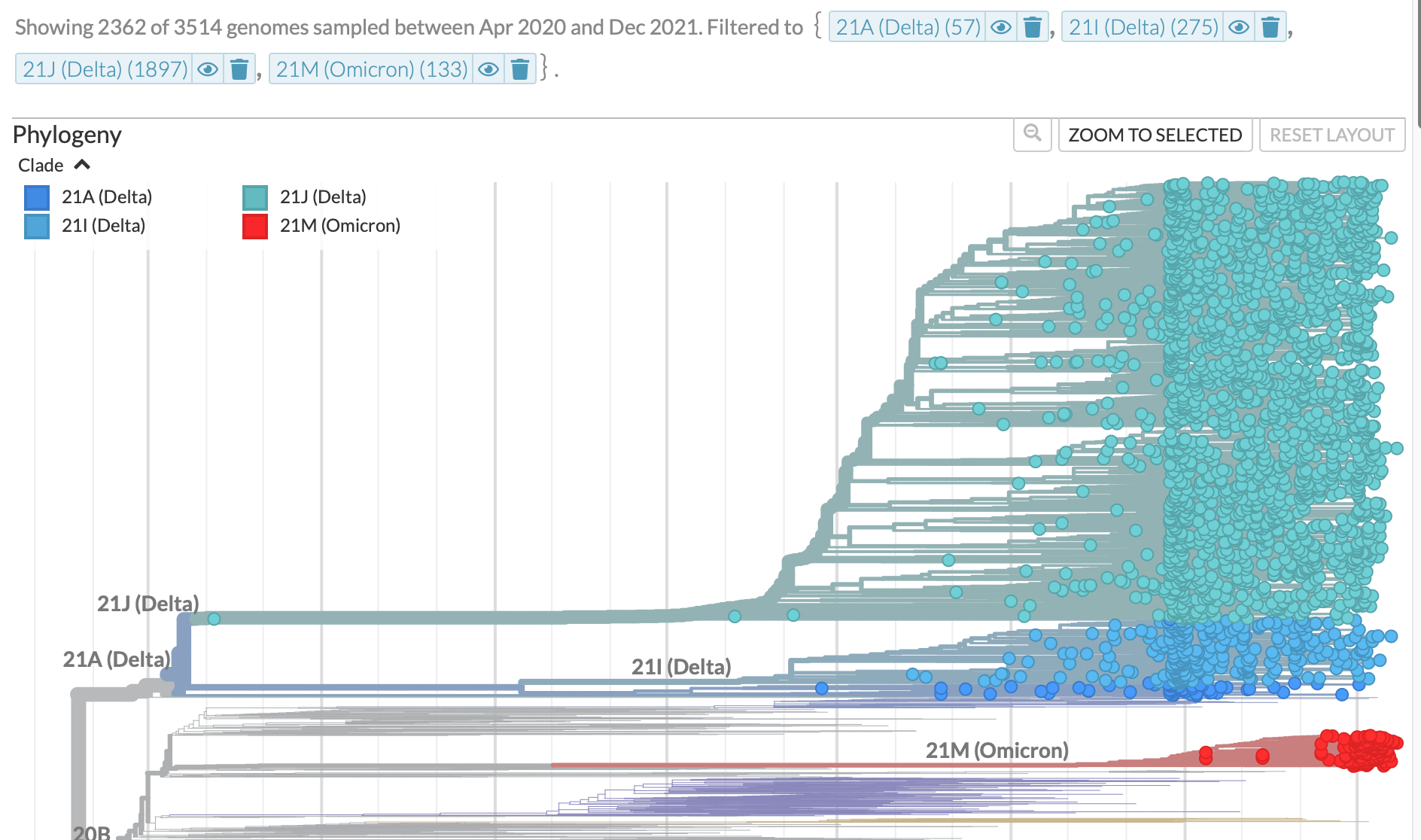Click the magnifier zoom icon in Phylogeny header
The image size is (1421, 840).
[x=1032, y=135]
